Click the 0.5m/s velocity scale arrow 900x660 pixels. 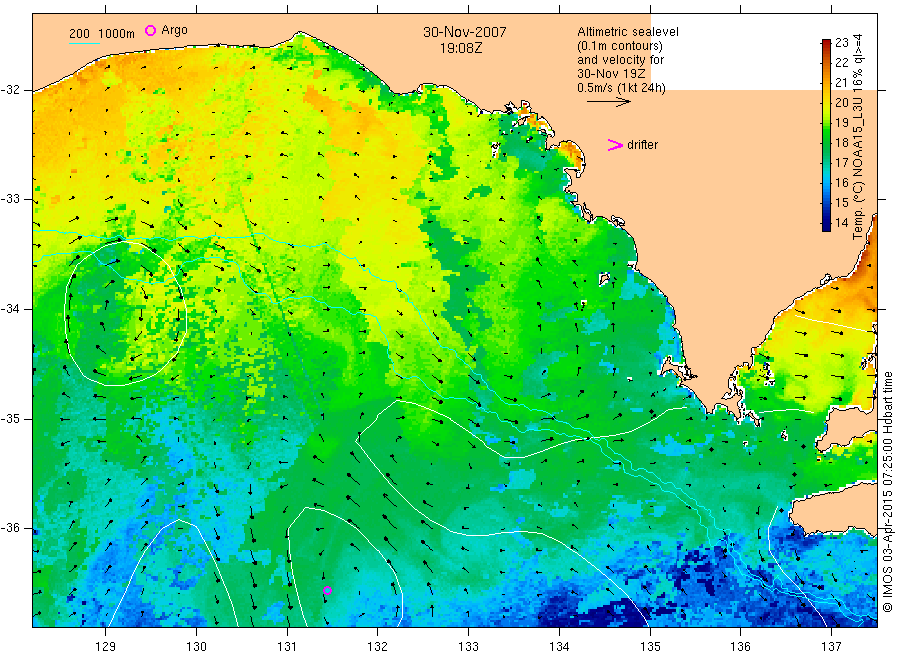608,102
